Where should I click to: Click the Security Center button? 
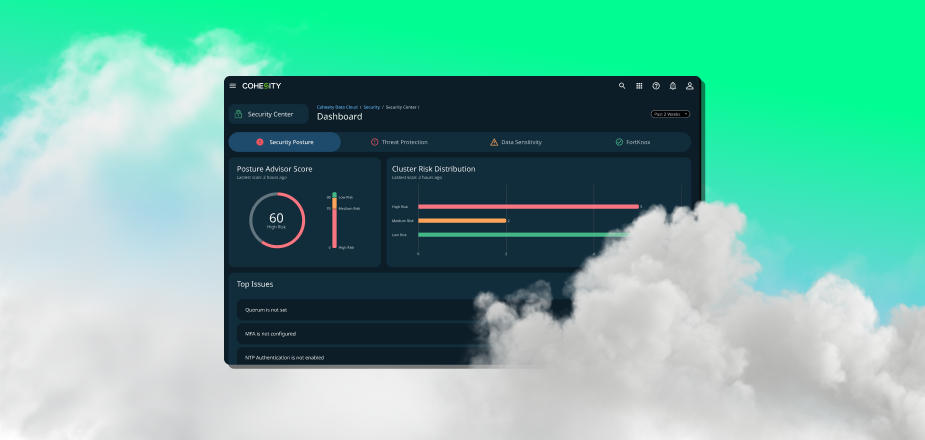(x=268, y=114)
